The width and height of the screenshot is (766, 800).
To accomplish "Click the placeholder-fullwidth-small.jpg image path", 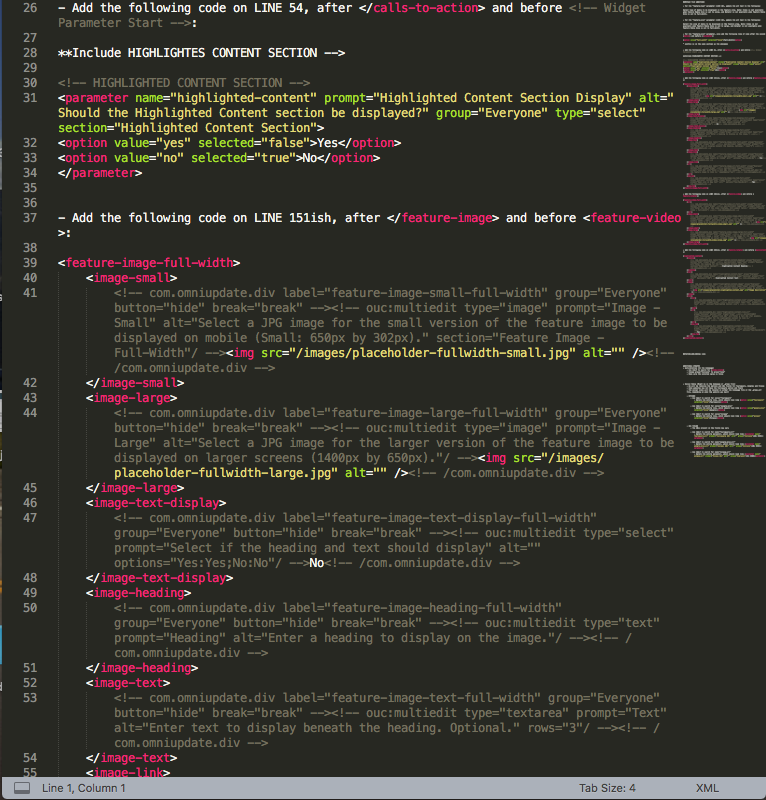I will coord(412,353).
